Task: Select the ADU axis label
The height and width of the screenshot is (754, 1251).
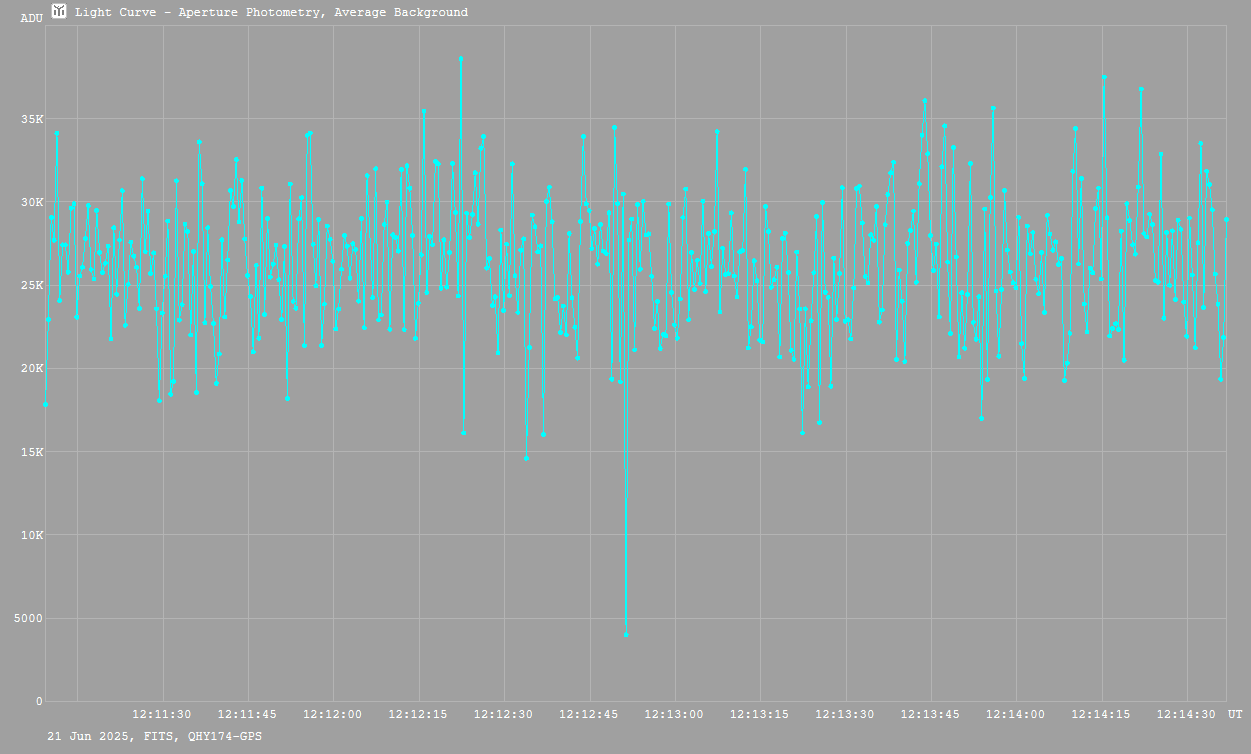Action: pos(31,18)
